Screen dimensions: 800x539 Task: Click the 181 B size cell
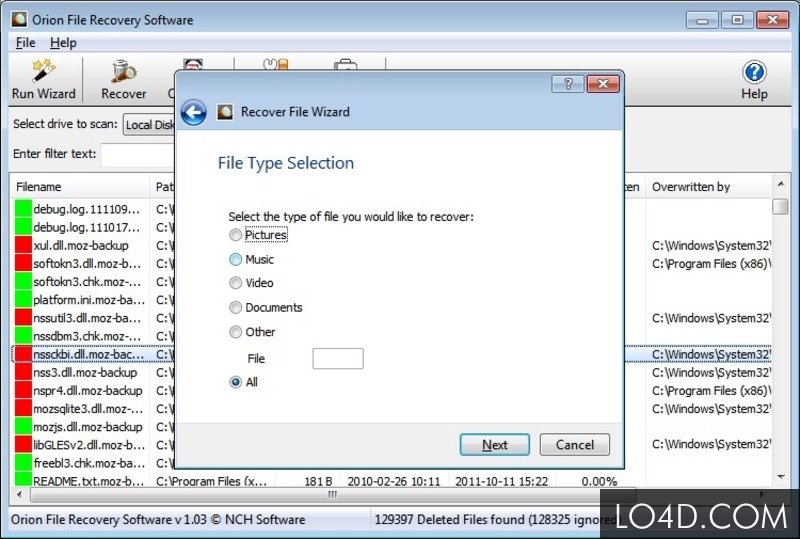(x=318, y=481)
